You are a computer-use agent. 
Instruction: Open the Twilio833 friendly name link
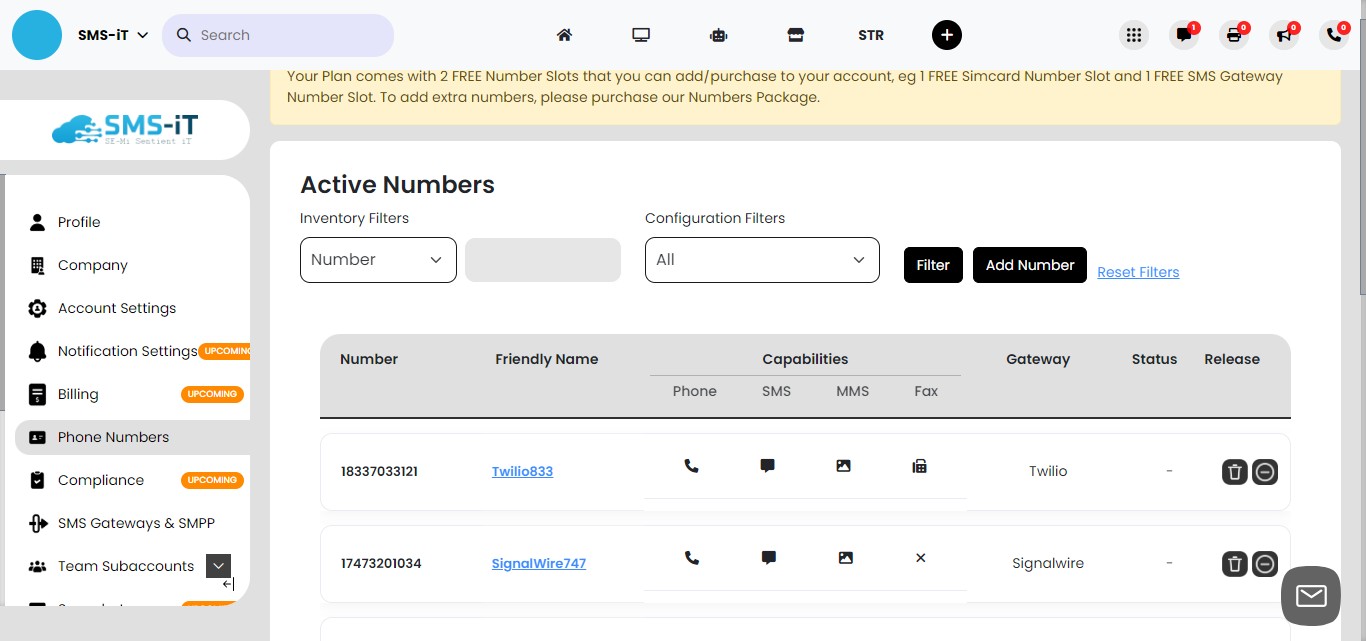point(522,471)
